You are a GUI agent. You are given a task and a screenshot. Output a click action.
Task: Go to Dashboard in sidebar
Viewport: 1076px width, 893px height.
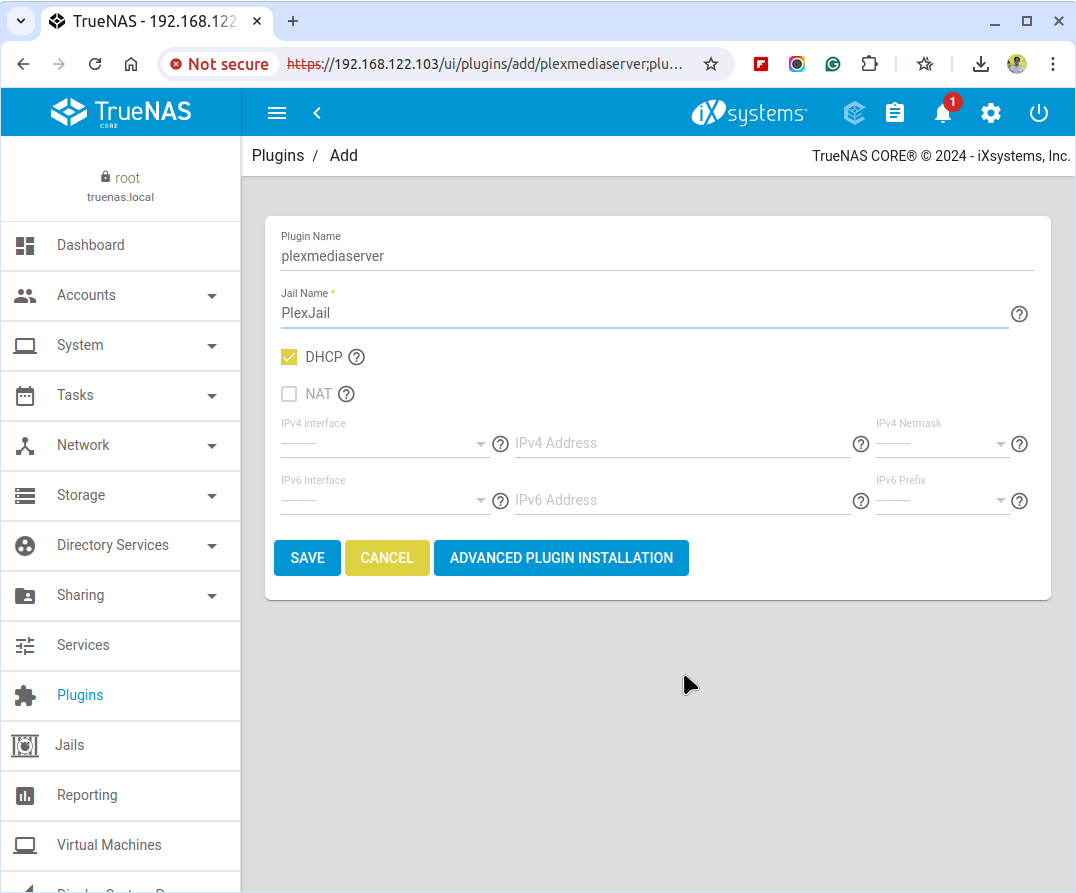(121, 246)
